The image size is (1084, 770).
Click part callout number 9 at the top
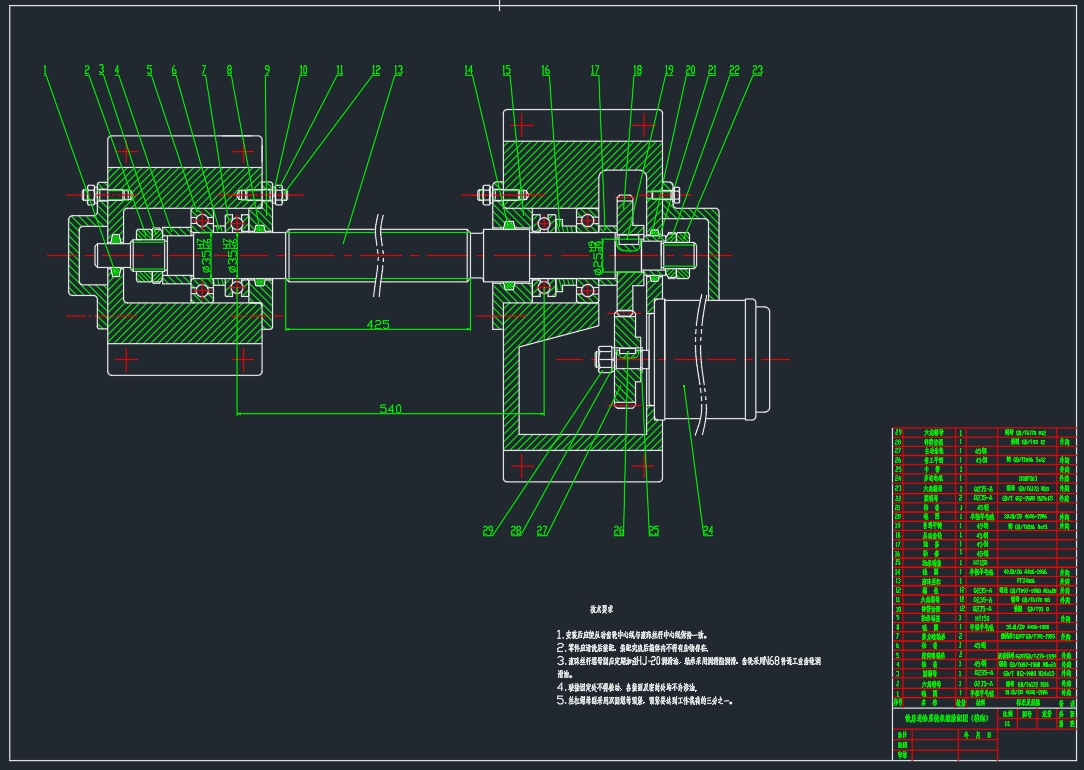tap(268, 71)
